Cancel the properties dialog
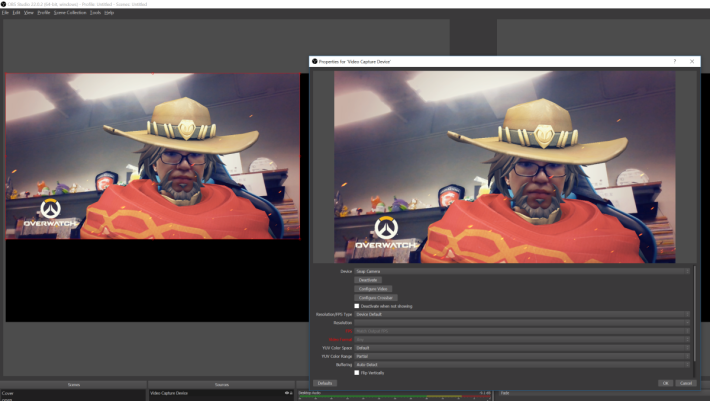The height and width of the screenshot is (401, 710). coord(686,383)
